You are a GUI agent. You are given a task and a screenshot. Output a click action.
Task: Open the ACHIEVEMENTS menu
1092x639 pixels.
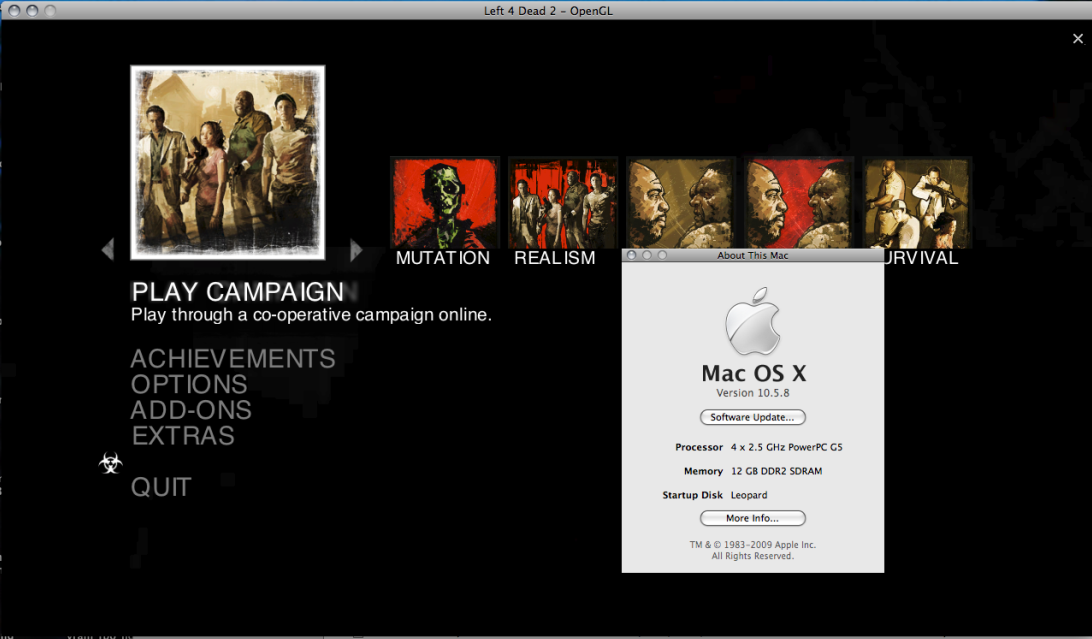tap(233, 358)
